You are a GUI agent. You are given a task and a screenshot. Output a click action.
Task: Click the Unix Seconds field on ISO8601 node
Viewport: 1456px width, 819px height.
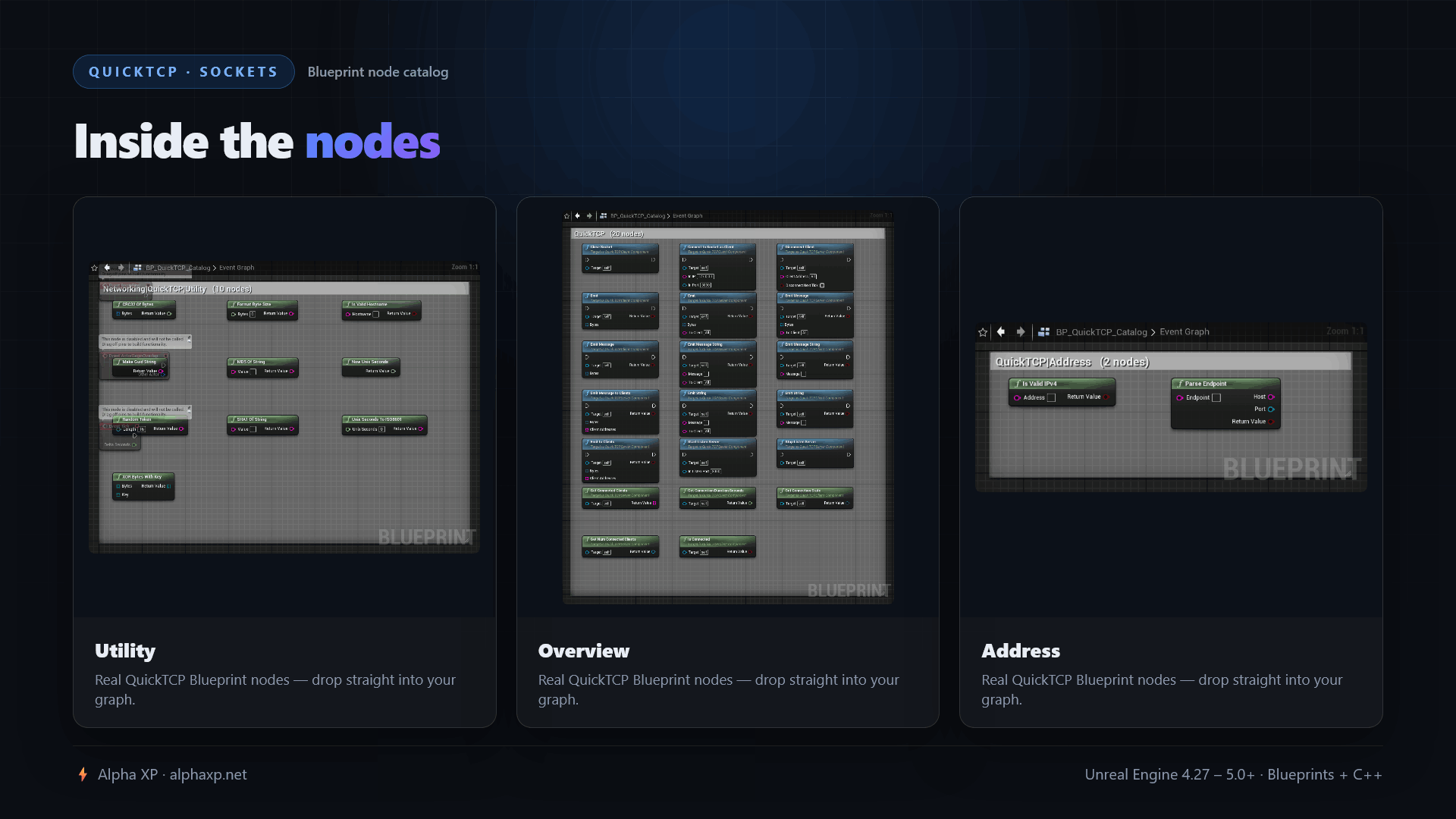tap(382, 429)
